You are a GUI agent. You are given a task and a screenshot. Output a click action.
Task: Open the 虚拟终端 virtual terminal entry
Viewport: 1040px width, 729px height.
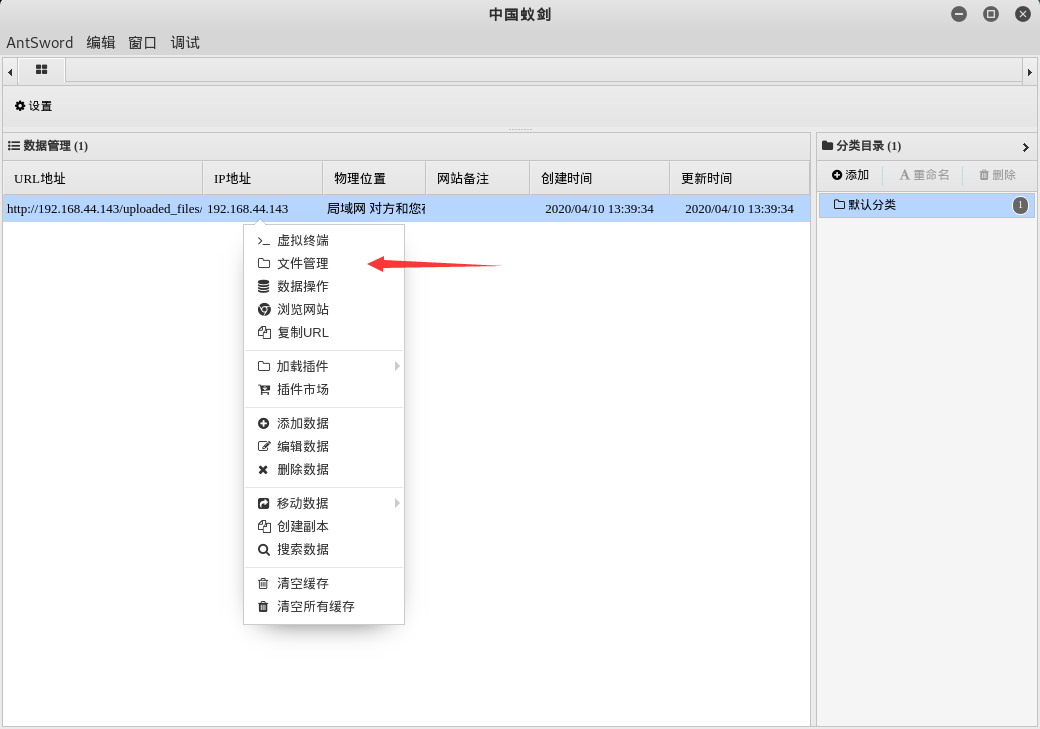pos(324,240)
